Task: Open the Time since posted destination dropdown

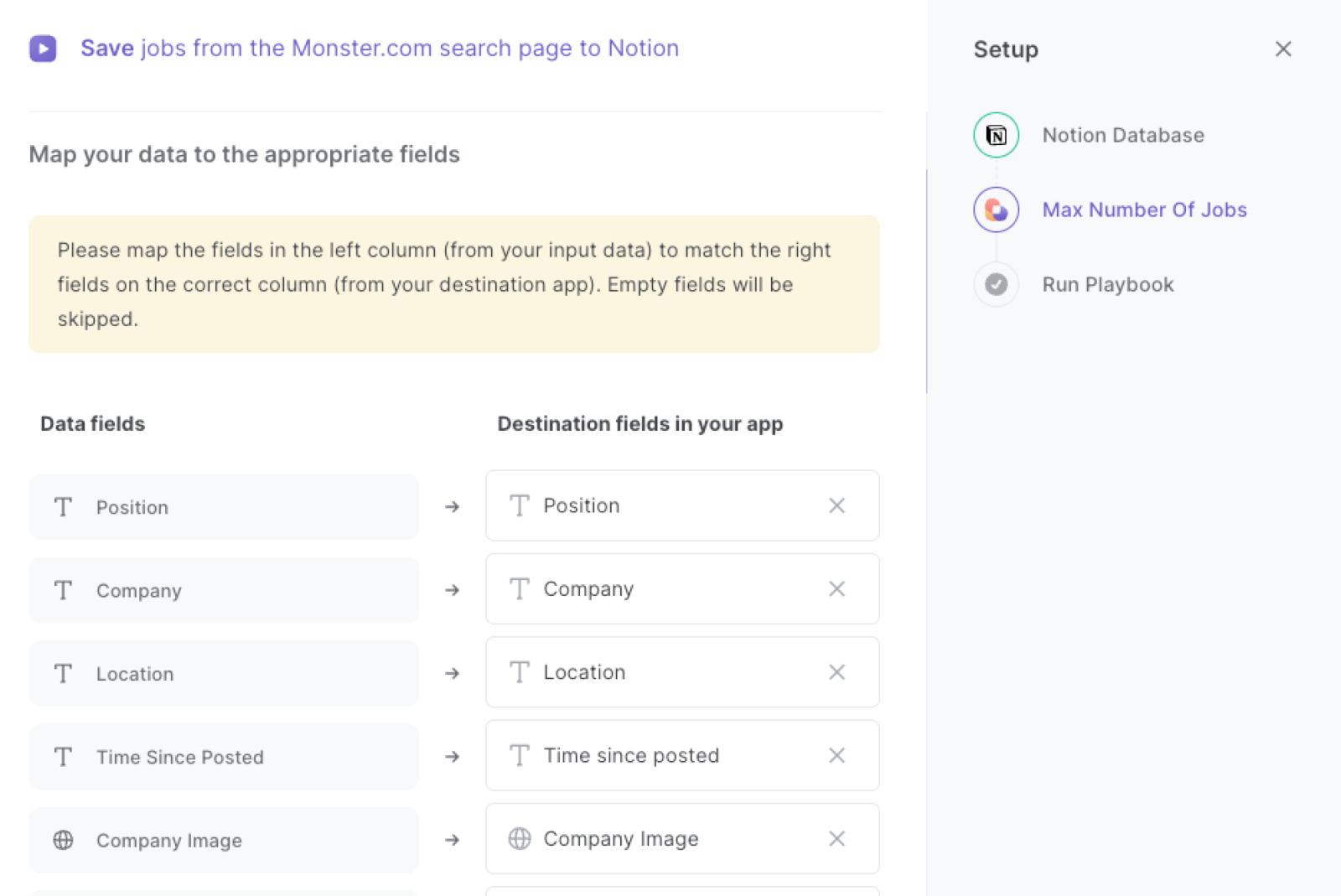Action: (x=682, y=755)
